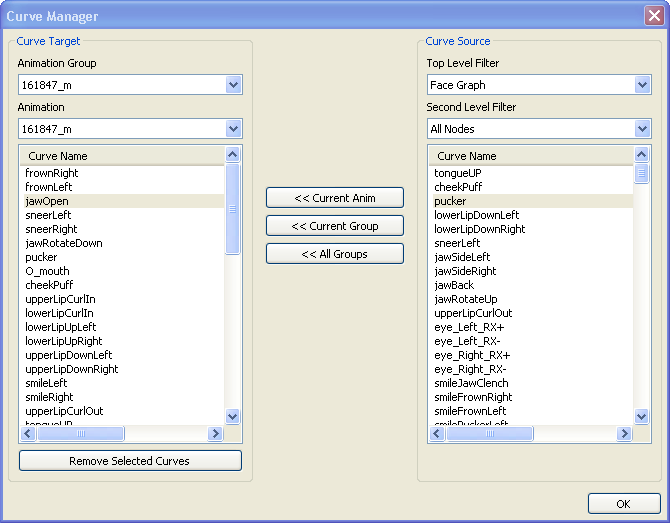Image resolution: width=670 pixels, height=523 pixels.
Task: Select eye_Left_RX+ in the source list
Action: tap(469, 327)
